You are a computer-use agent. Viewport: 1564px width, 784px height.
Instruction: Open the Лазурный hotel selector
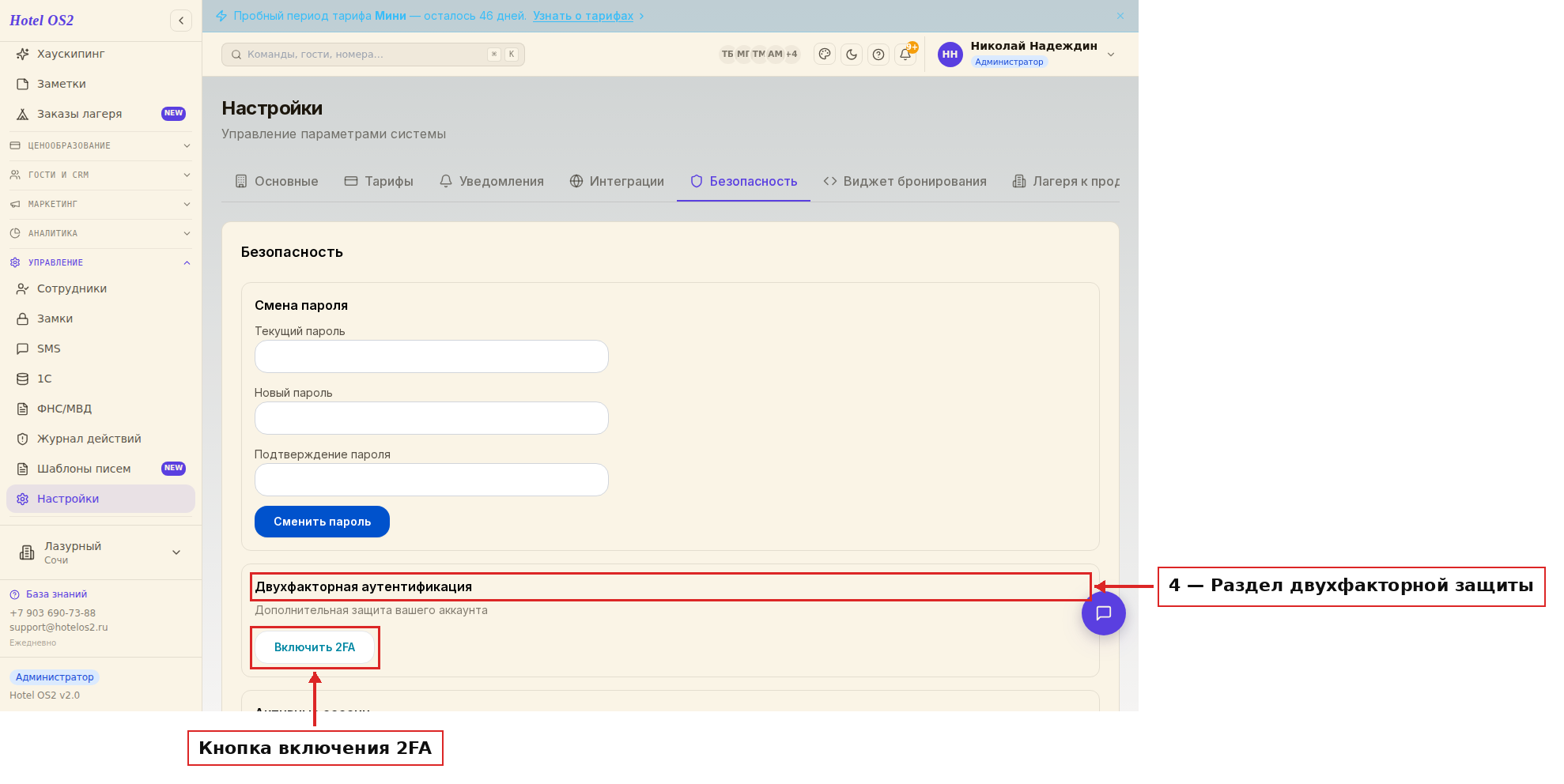click(100, 552)
